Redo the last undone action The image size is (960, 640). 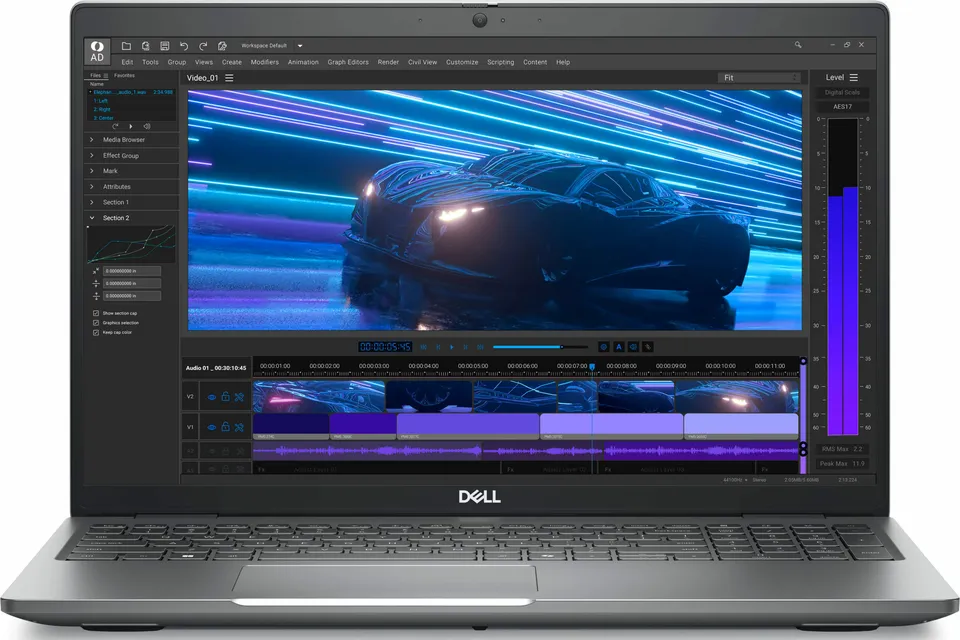point(203,46)
